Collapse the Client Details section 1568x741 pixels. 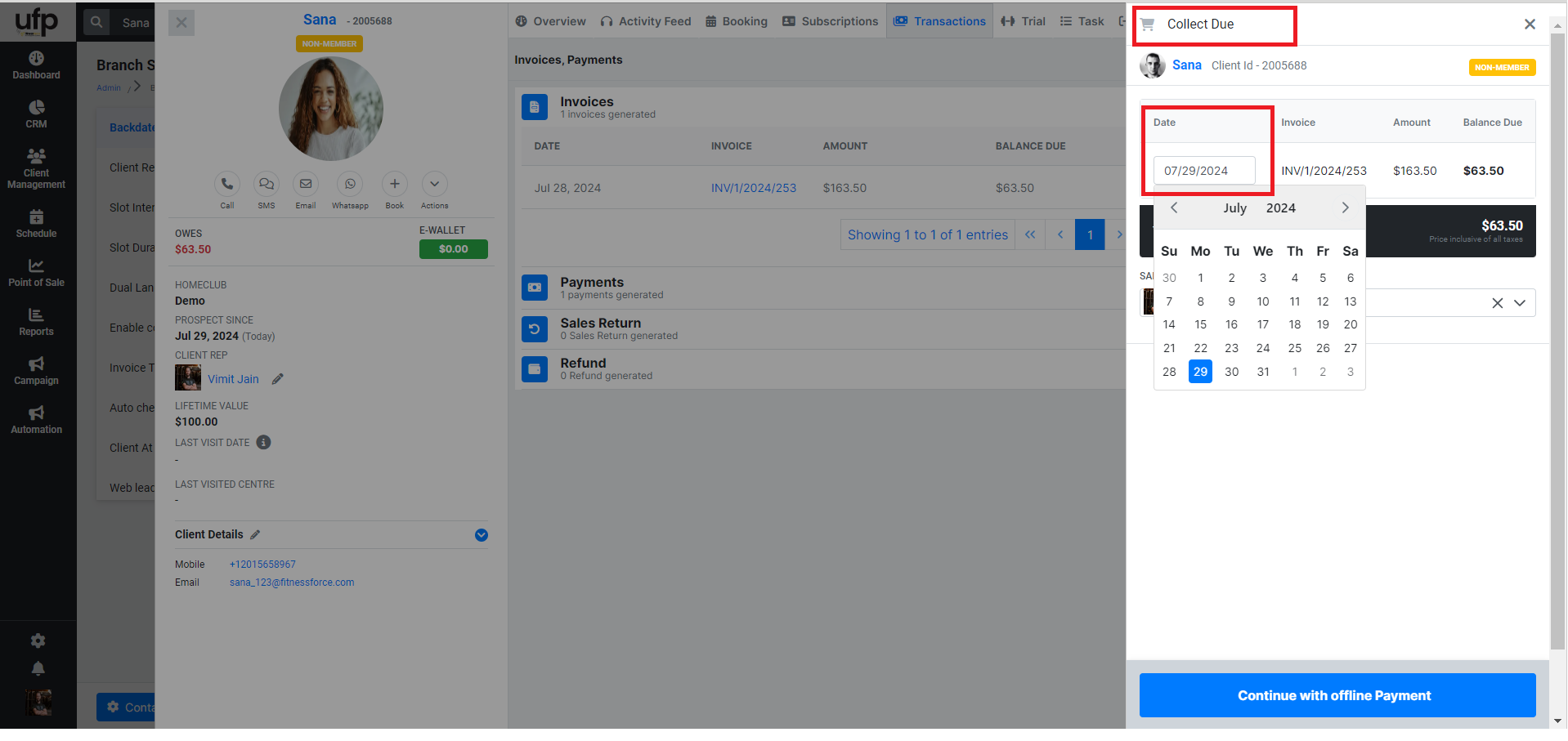pyautogui.click(x=482, y=535)
